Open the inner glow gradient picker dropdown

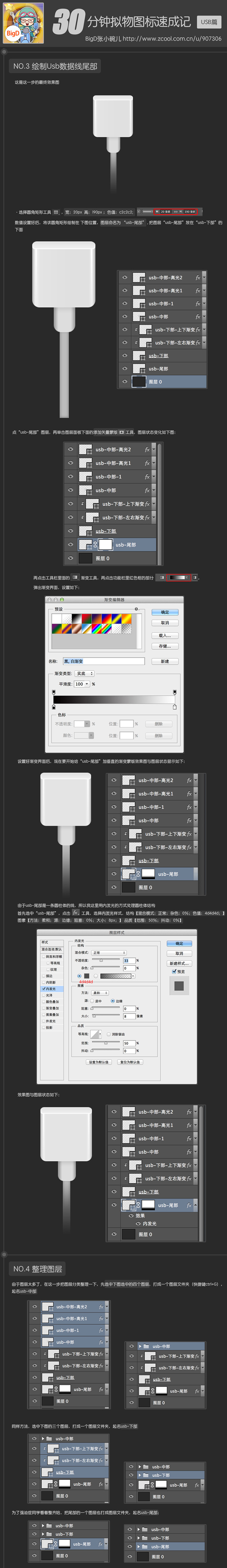133,976
